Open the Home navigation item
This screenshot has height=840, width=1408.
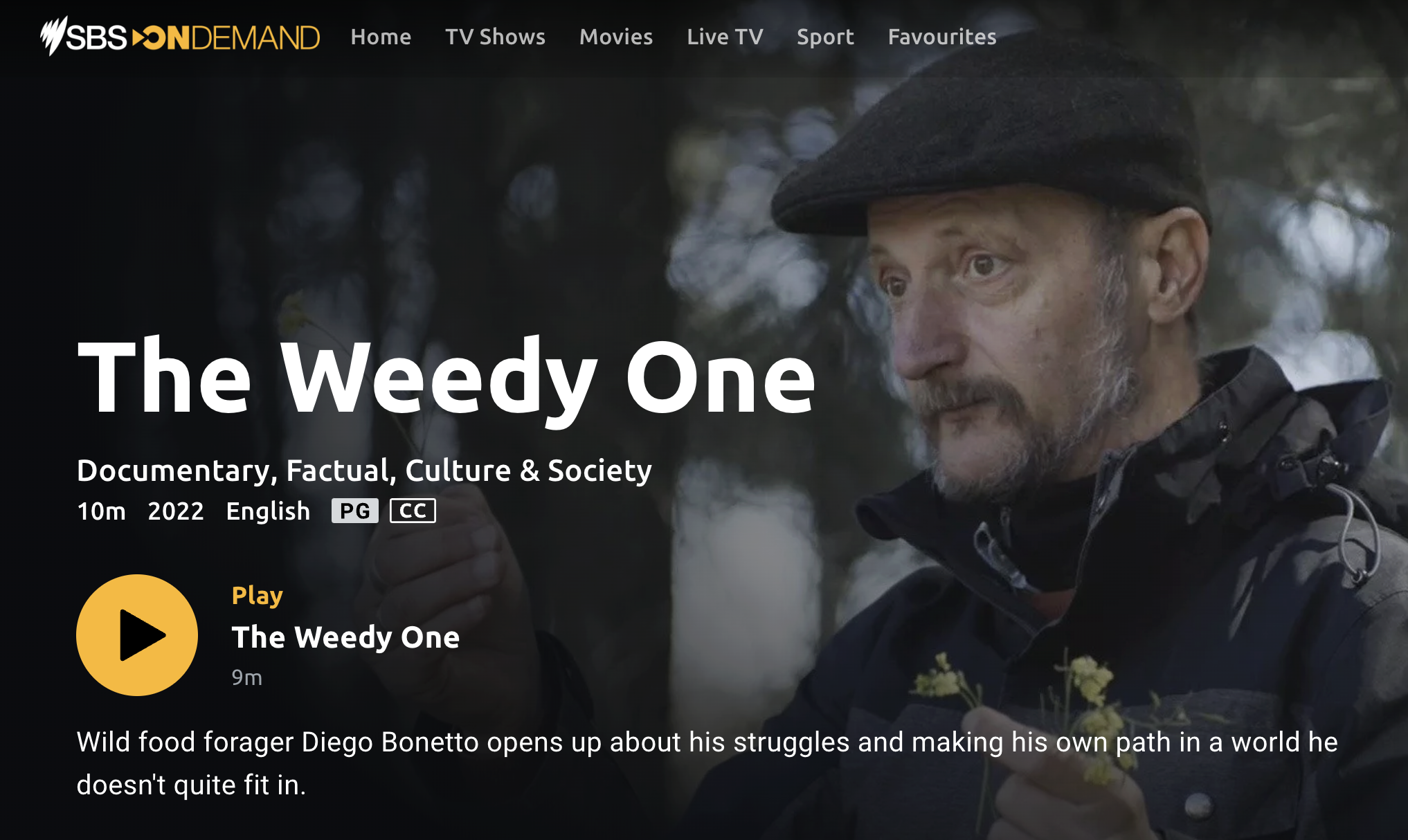pos(381,37)
